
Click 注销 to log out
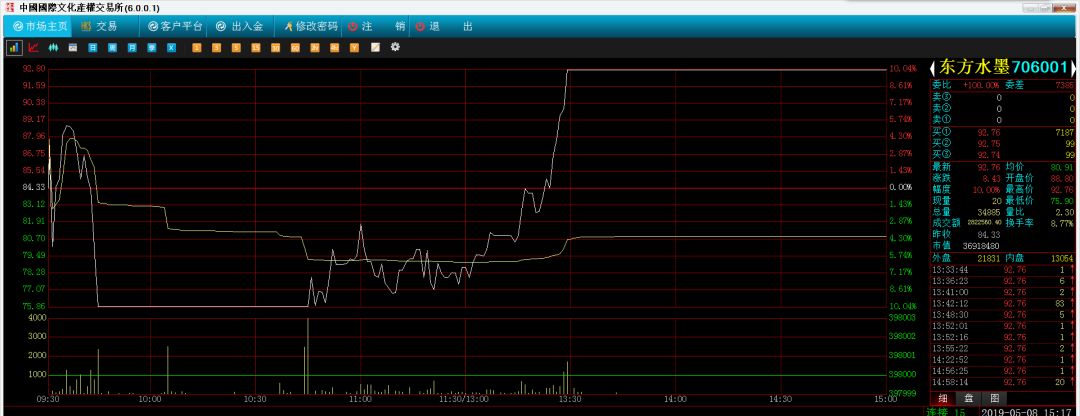point(376,26)
